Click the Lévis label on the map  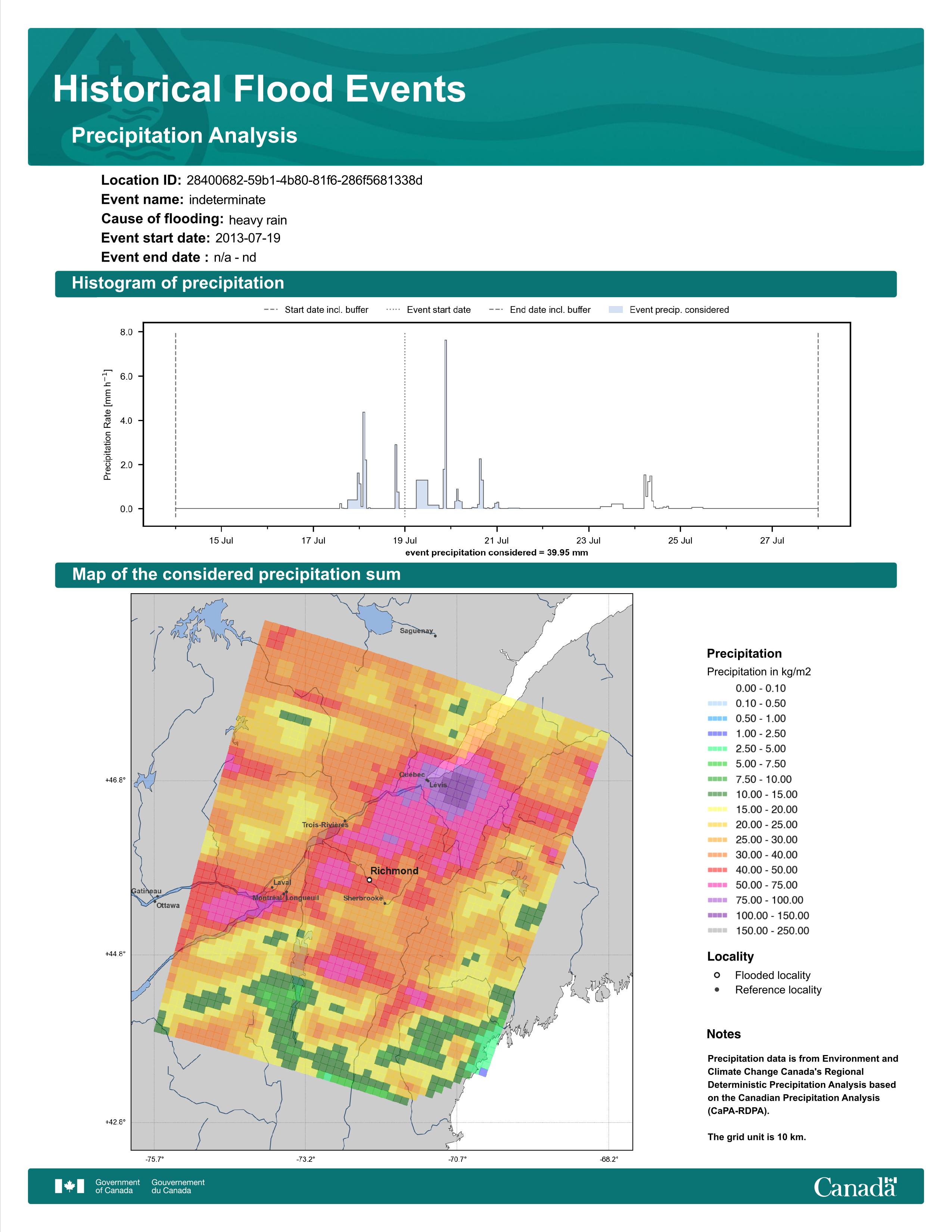(x=438, y=785)
